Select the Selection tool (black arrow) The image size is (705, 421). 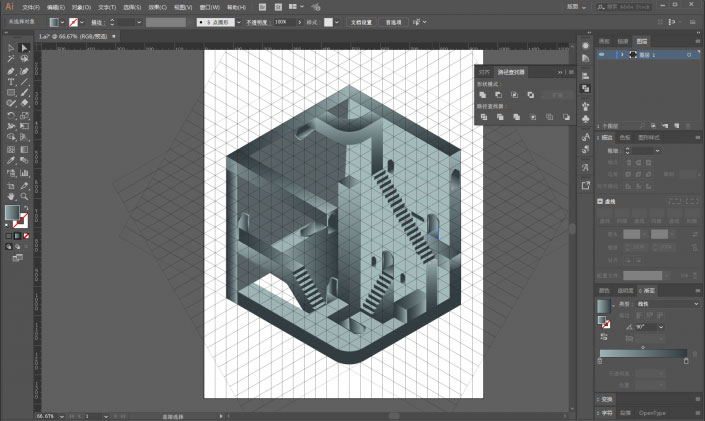tap(11, 48)
